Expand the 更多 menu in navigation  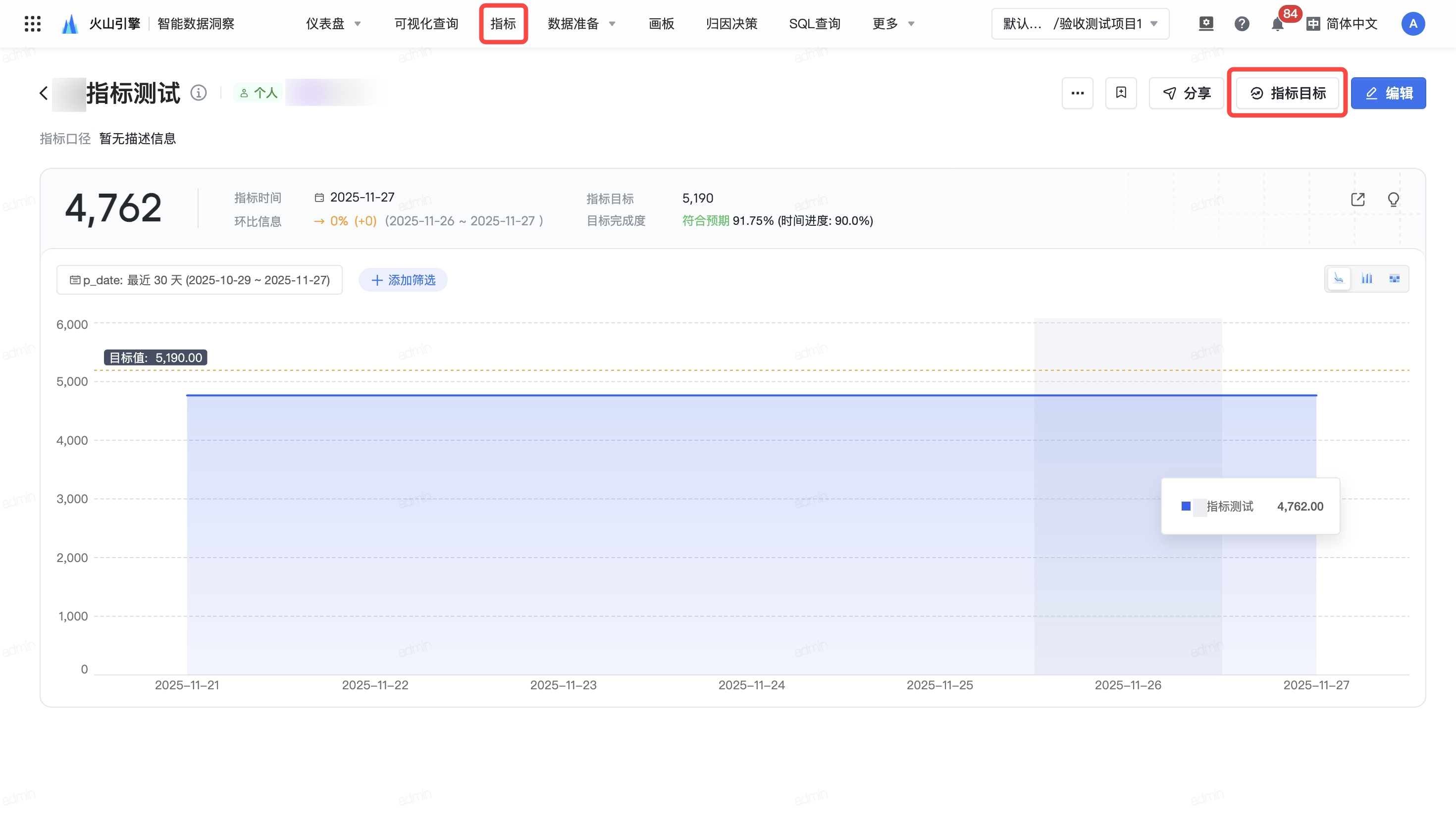click(x=893, y=24)
